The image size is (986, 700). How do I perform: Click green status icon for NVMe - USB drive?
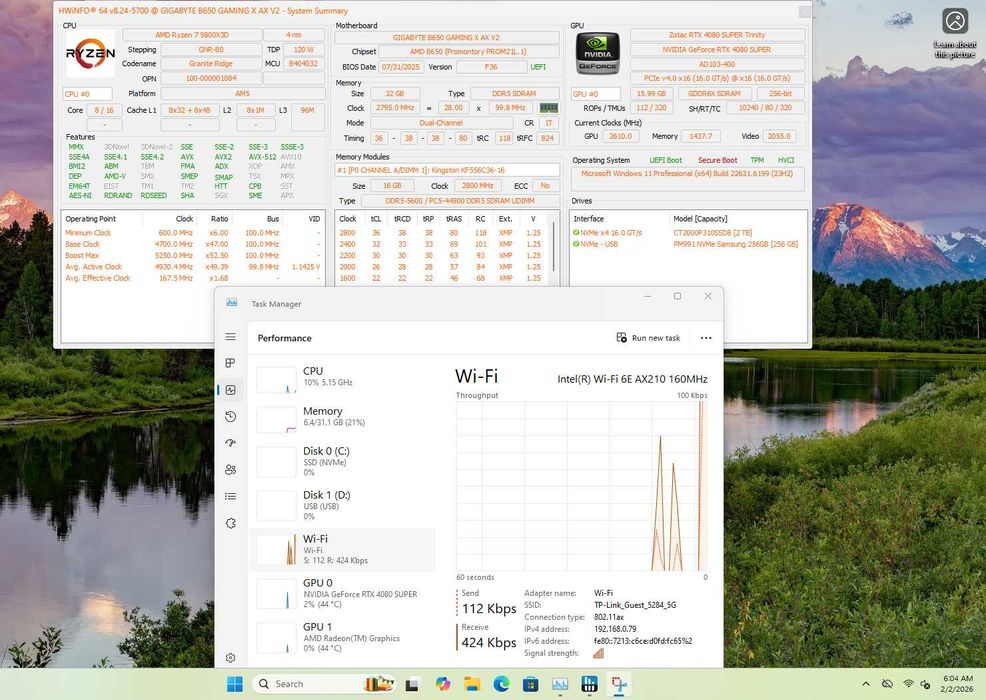pos(576,244)
